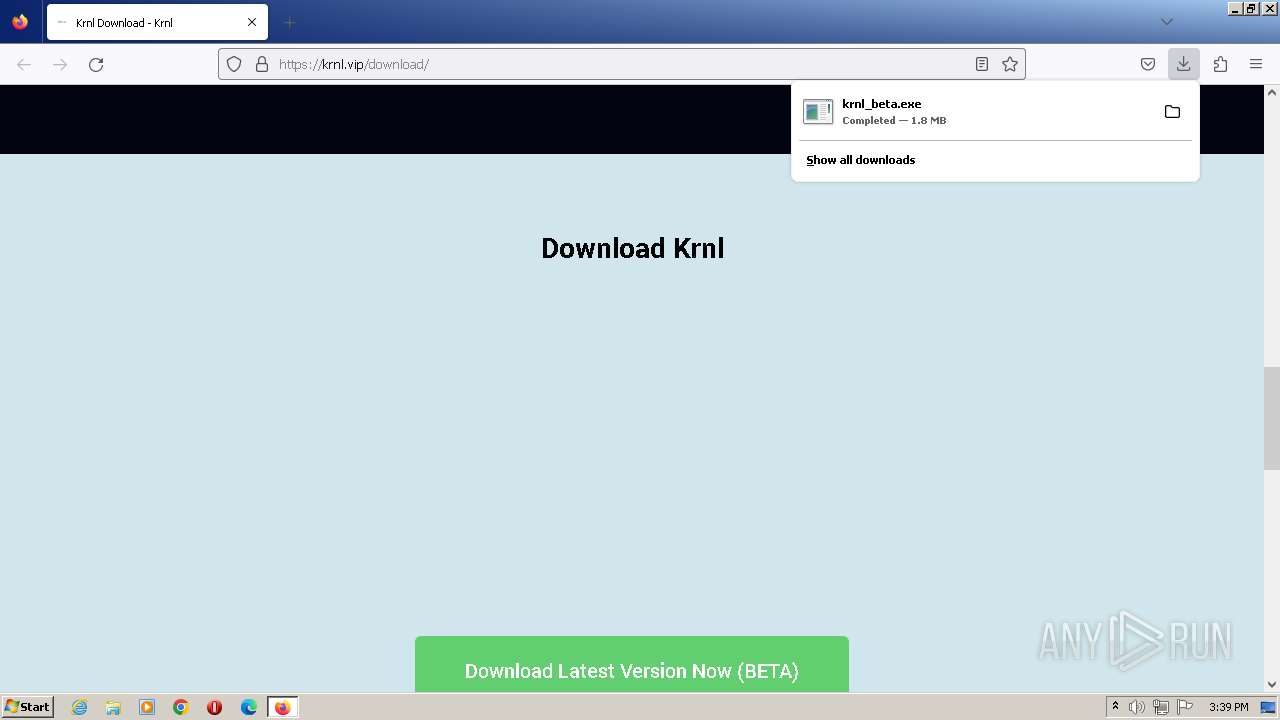This screenshot has height=720, width=1280.
Task: Show all downloads
Action: pyautogui.click(x=861, y=160)
